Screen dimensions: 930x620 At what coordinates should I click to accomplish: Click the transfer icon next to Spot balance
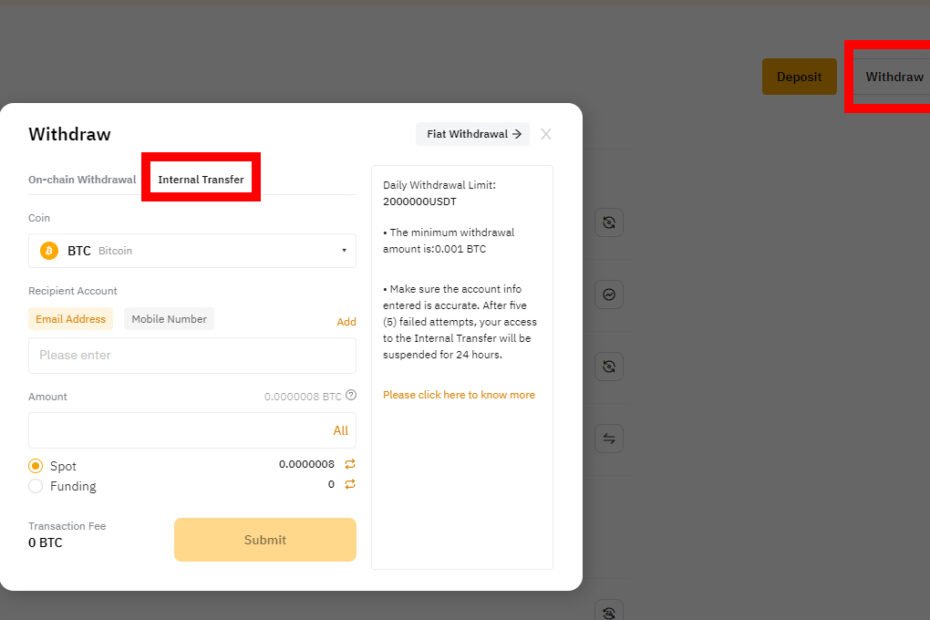[350, 464]
